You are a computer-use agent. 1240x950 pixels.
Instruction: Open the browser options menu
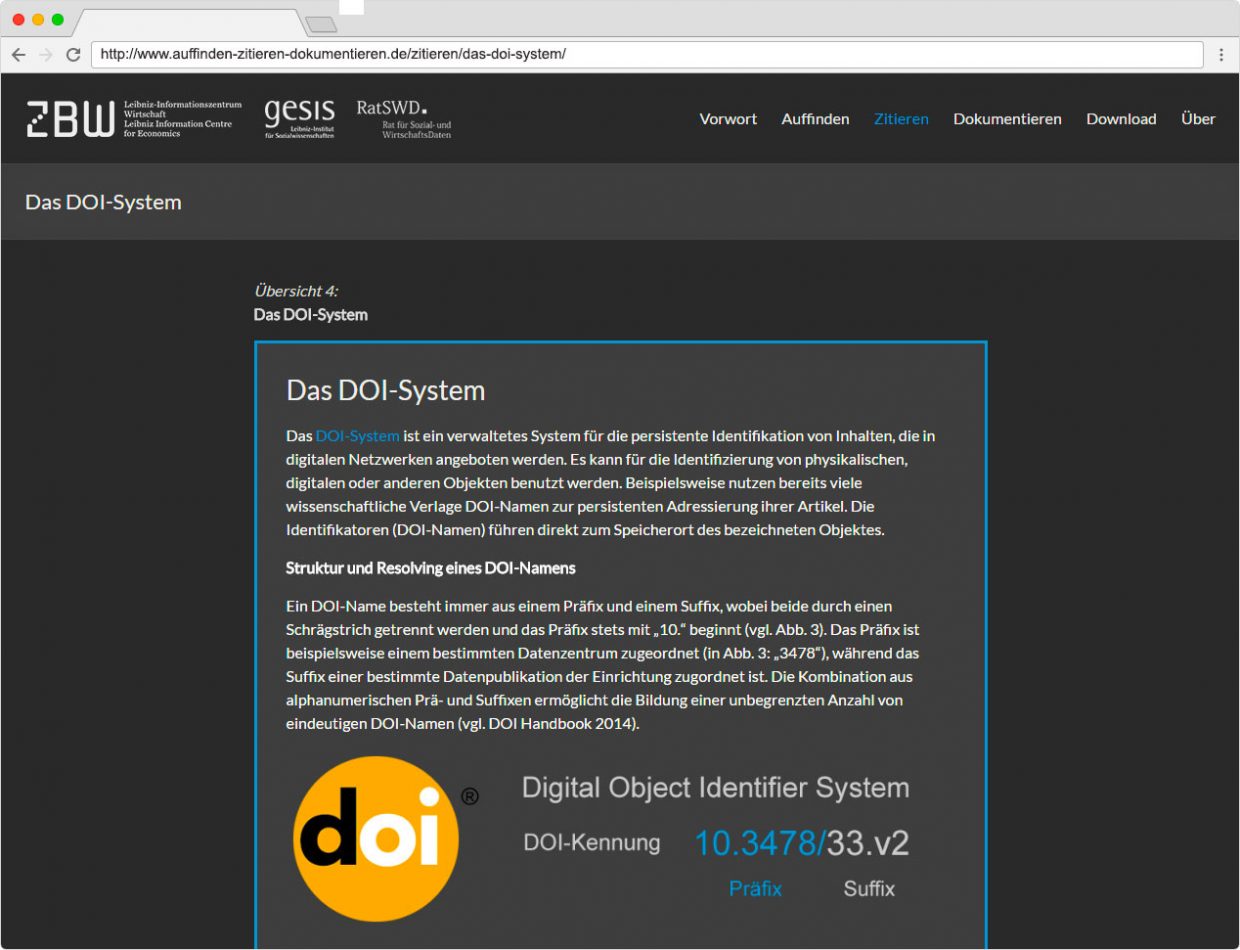tap(1222, 55)
